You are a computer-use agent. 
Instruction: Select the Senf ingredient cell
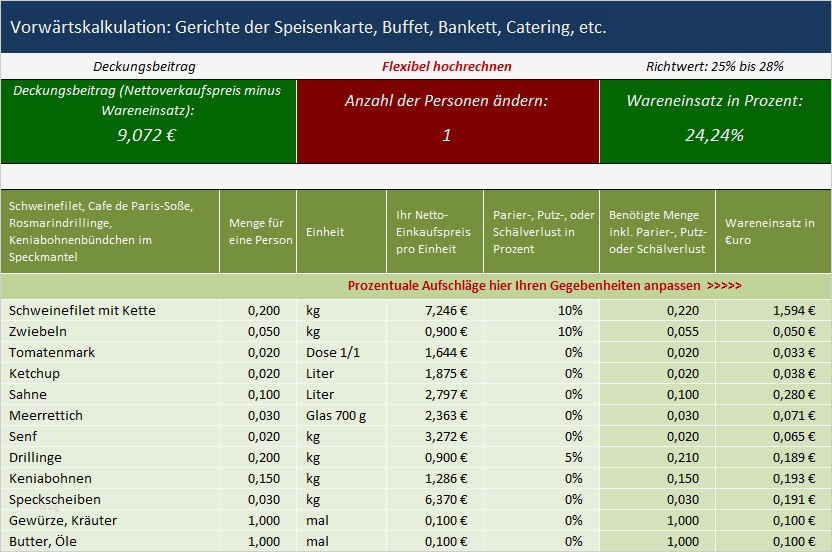click(110, 436)
